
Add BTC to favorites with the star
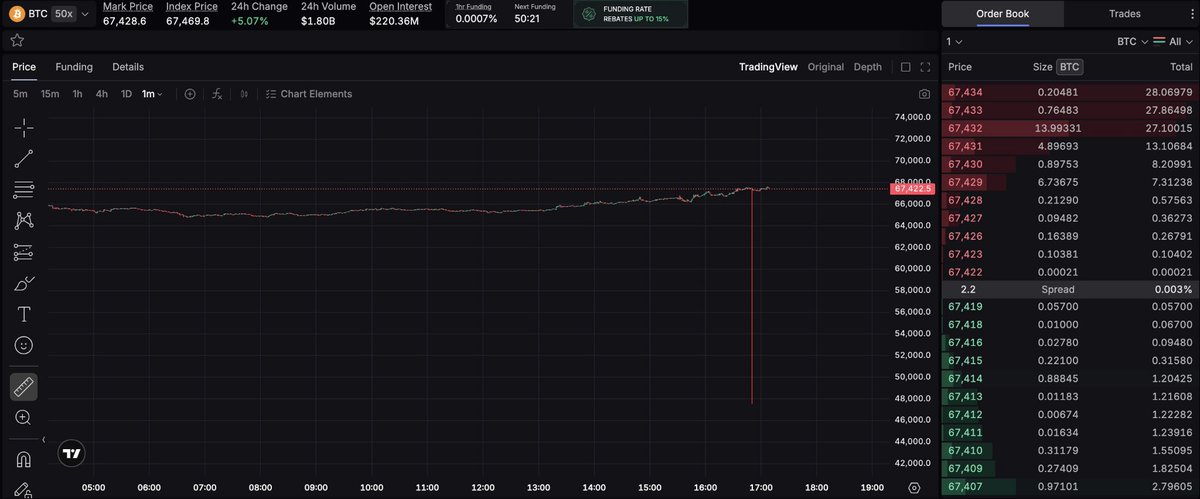coord(17,40)
